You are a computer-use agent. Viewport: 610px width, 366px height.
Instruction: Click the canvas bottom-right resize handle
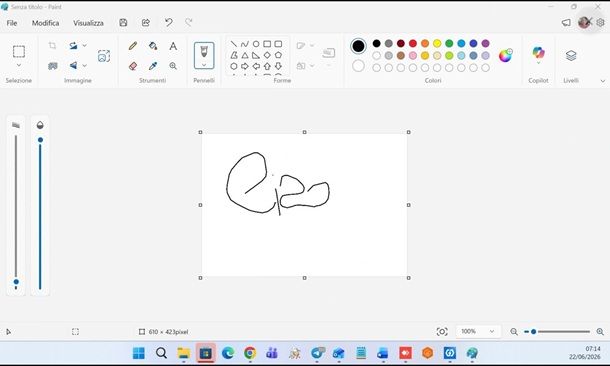pyautogui.click(x=408, y=278)
